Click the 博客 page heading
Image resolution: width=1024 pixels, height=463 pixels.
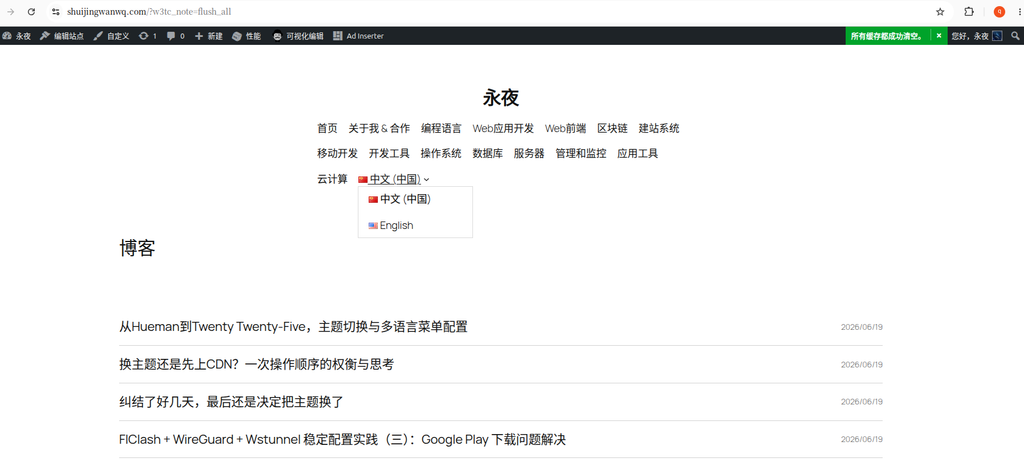click(137, 248)
